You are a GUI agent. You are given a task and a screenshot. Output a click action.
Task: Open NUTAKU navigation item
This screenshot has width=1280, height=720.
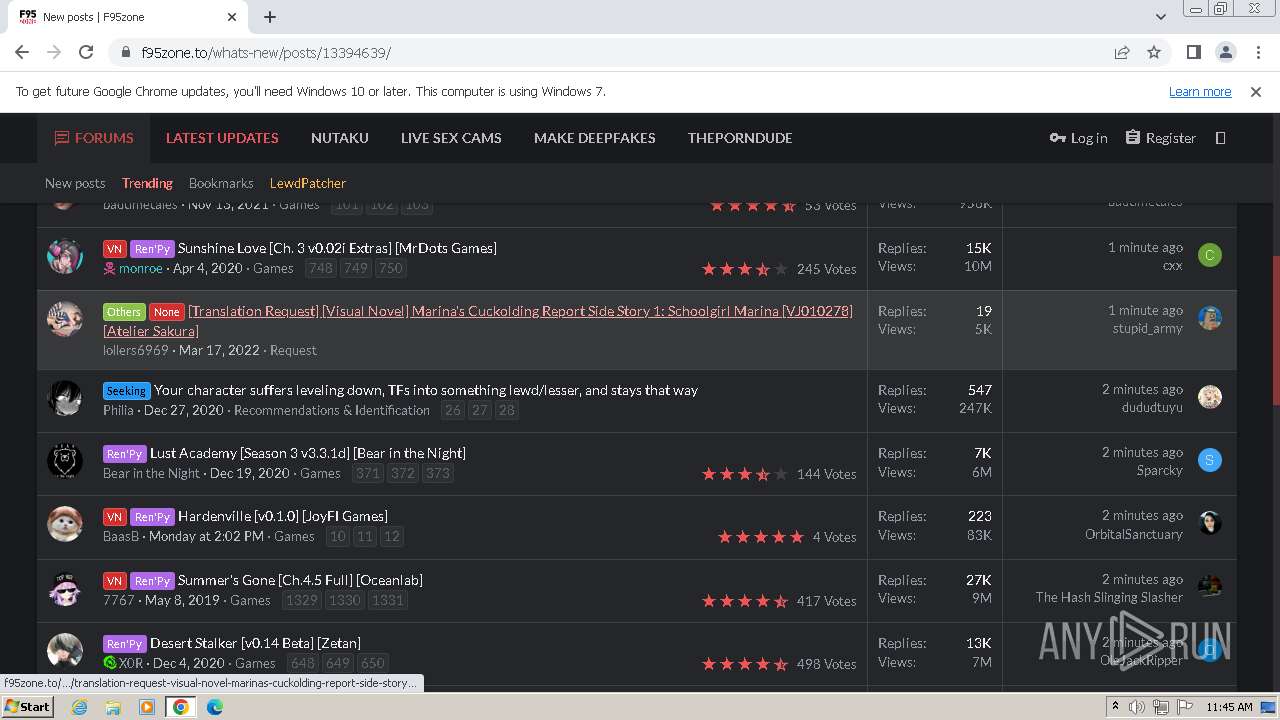point(340,138)
